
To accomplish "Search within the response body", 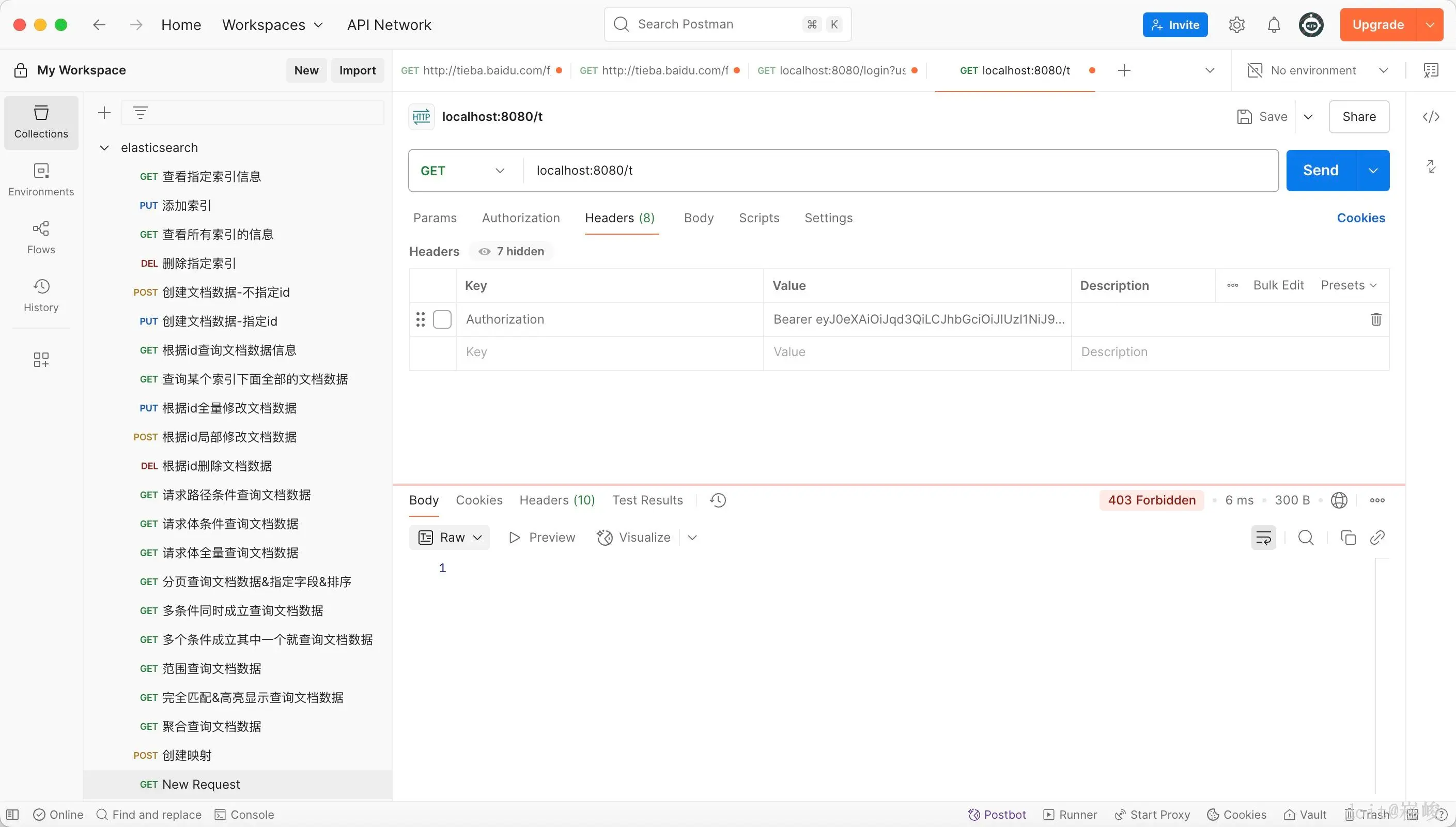I will point(1306,538).
